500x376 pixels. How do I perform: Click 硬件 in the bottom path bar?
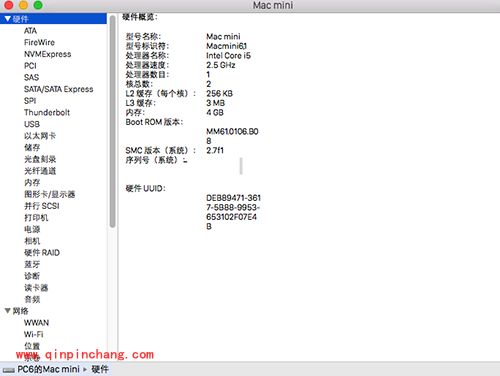[x=100, y=369]
